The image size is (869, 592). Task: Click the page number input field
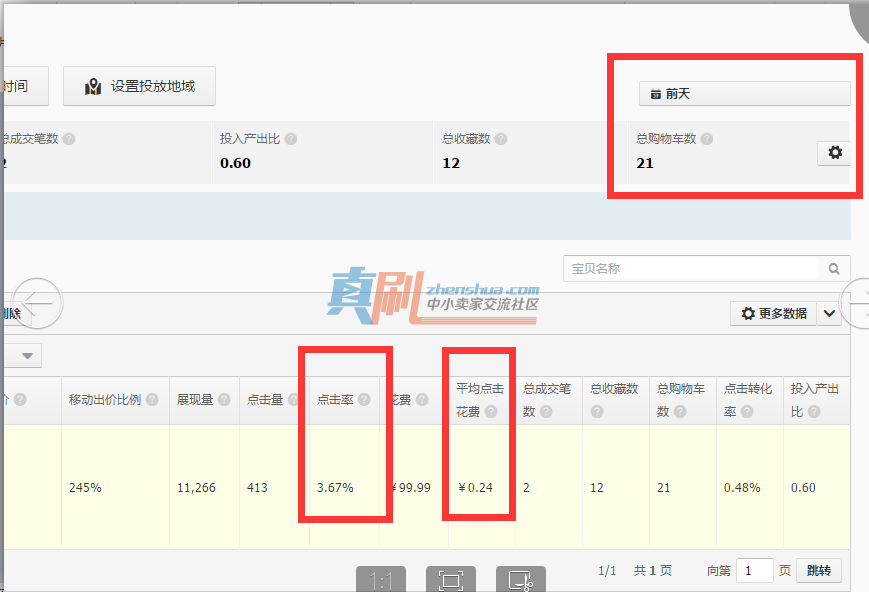(x=754, y=571)
